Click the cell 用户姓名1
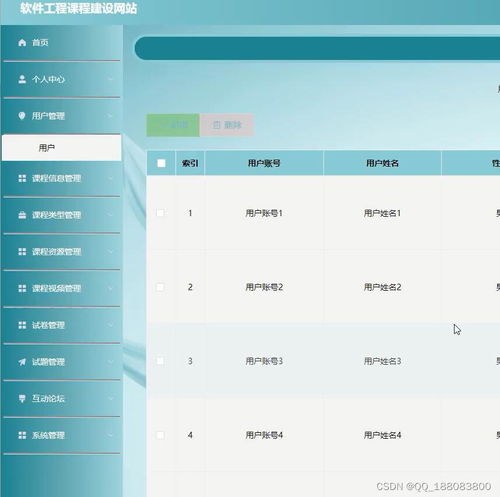500x497 pixels. 382,213
